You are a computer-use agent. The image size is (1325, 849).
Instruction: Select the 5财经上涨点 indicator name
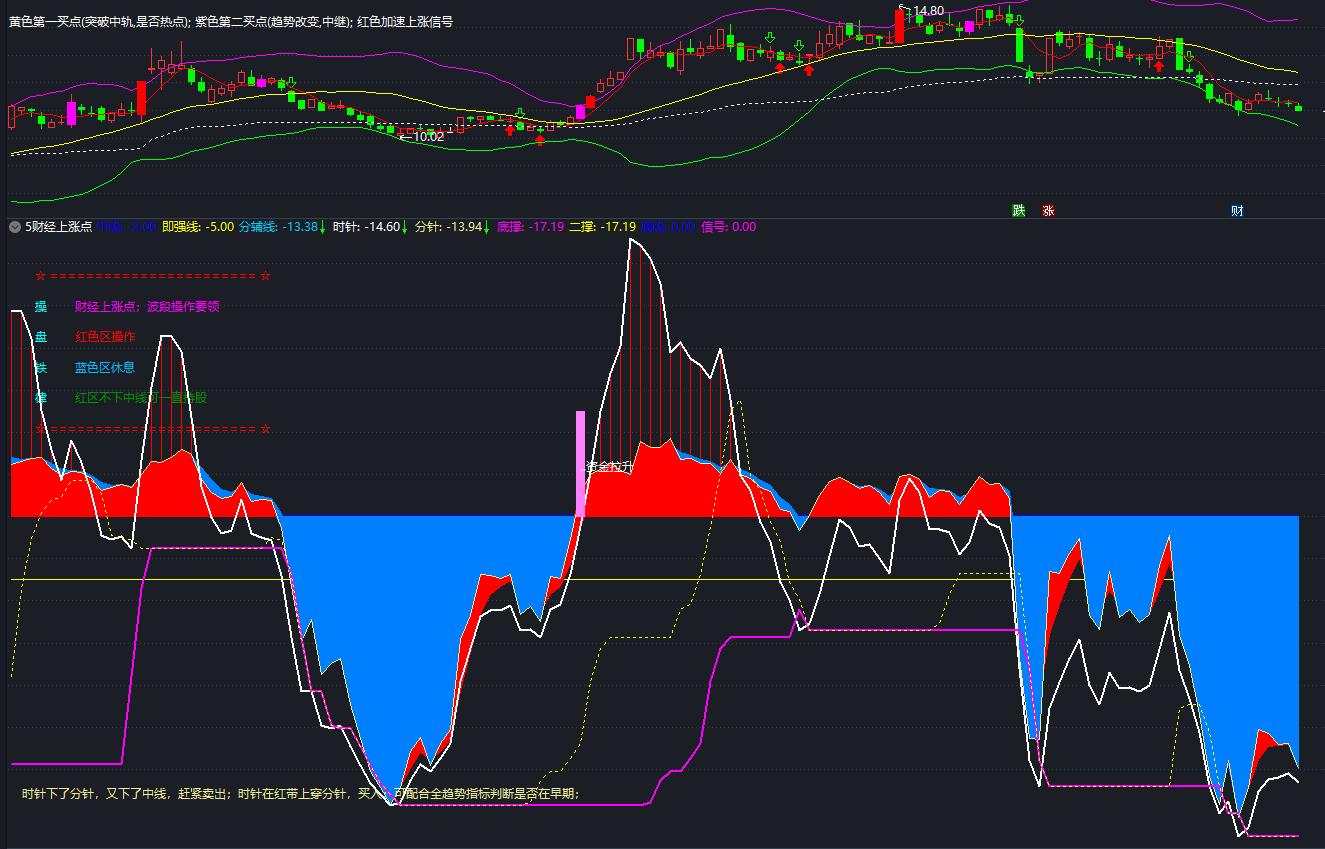pyautogui.click(x=57, y=227)
